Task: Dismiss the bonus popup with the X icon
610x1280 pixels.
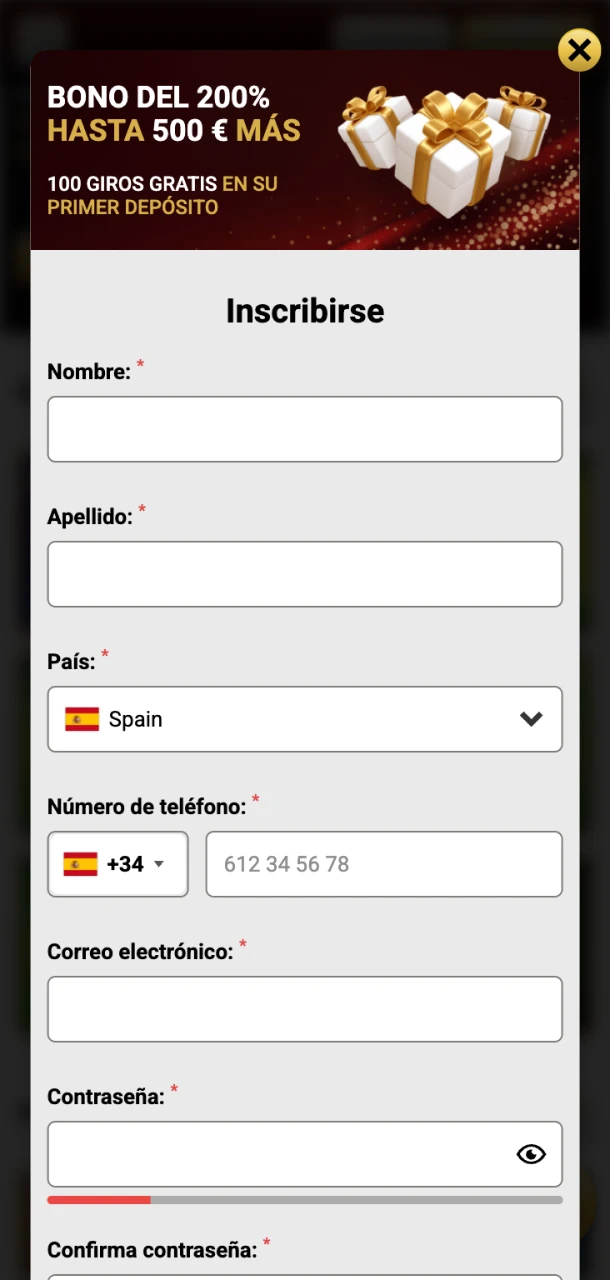Action: coord(579,50)
